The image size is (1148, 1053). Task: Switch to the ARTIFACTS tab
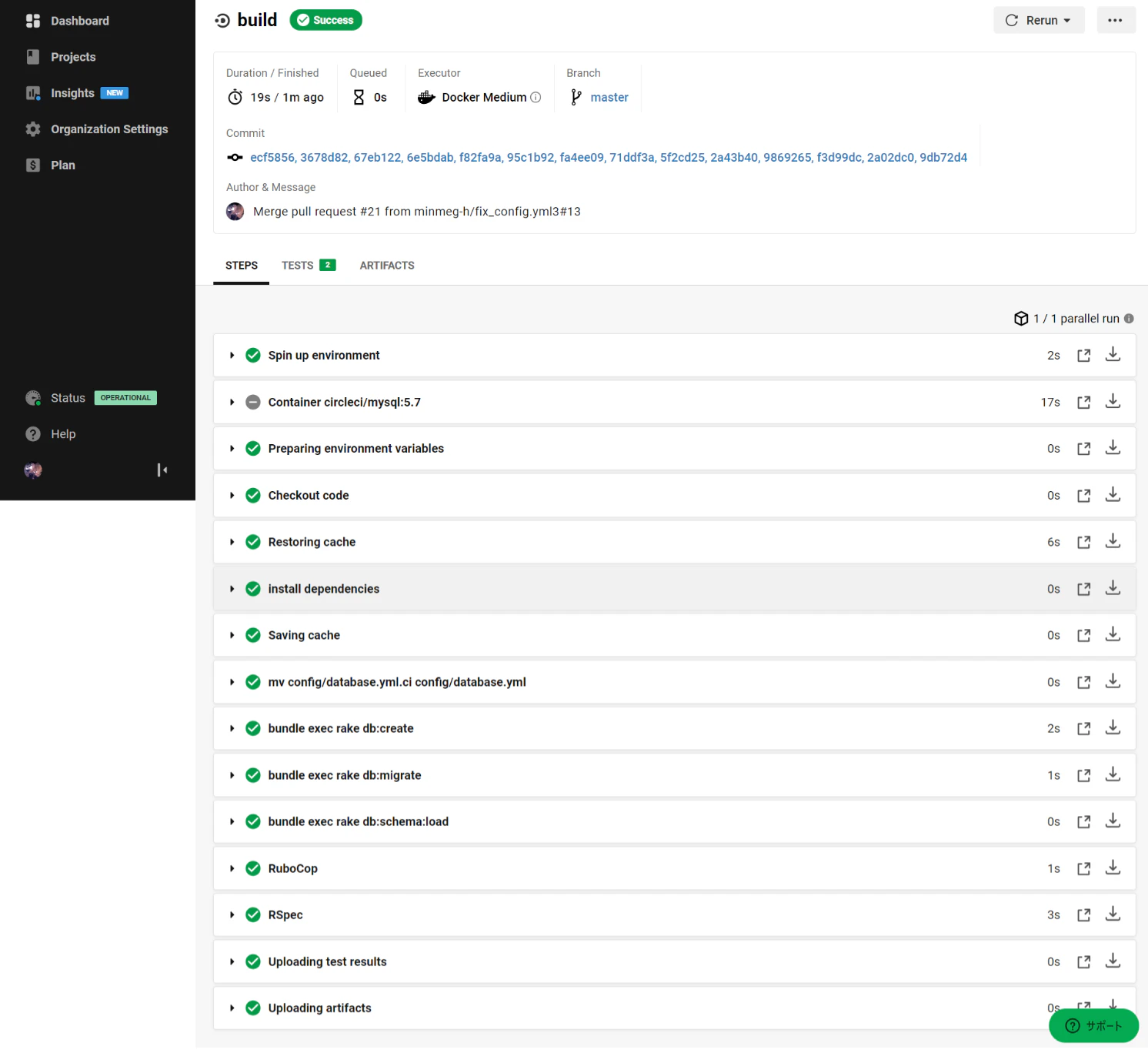[x=387, y=266]
